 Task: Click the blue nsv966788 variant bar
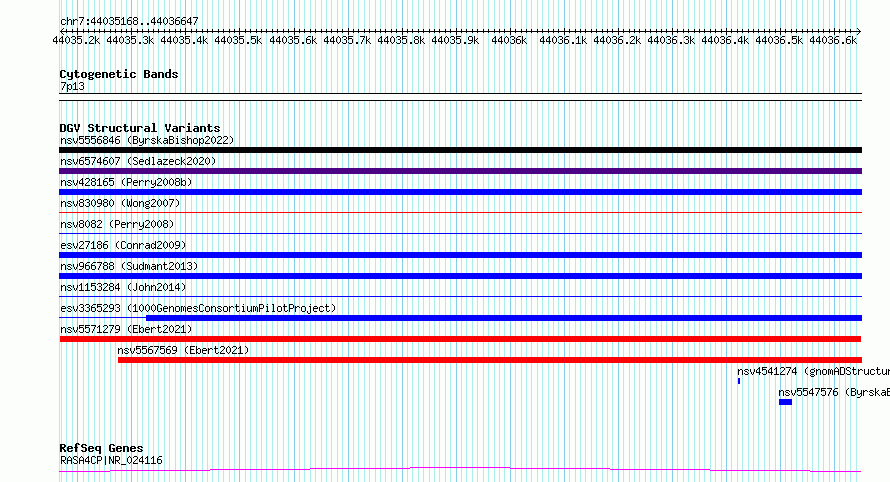(x=460, y=276)
